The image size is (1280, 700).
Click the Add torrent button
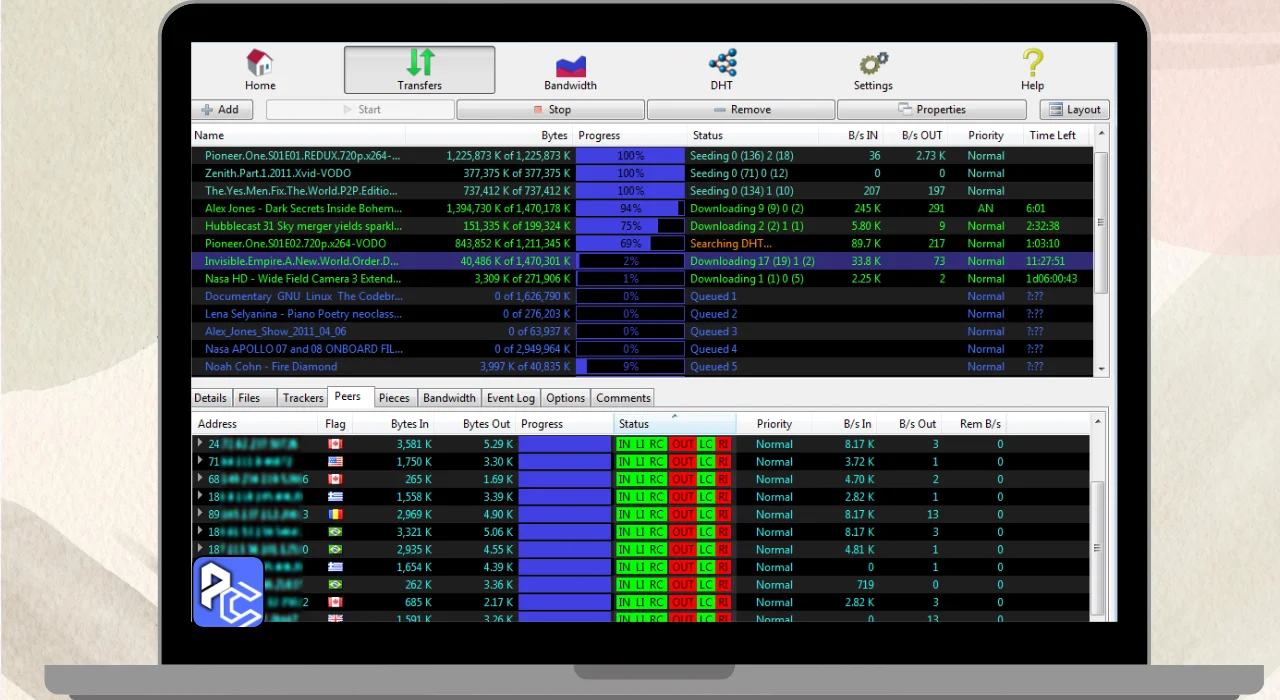[x=221, y=110]
